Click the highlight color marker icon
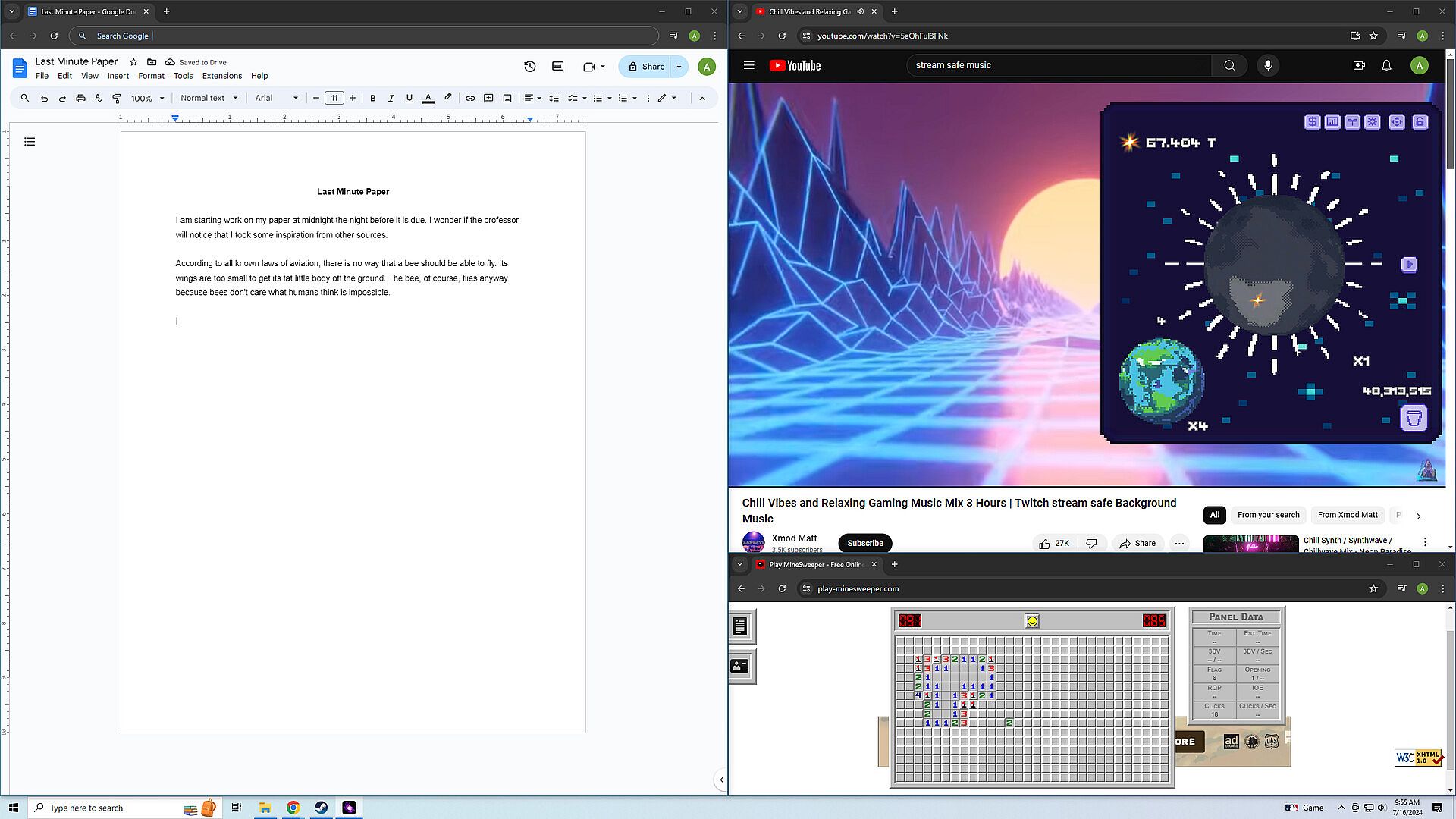The width and height of the screenshot is (1456, 819). coord(447,98)
